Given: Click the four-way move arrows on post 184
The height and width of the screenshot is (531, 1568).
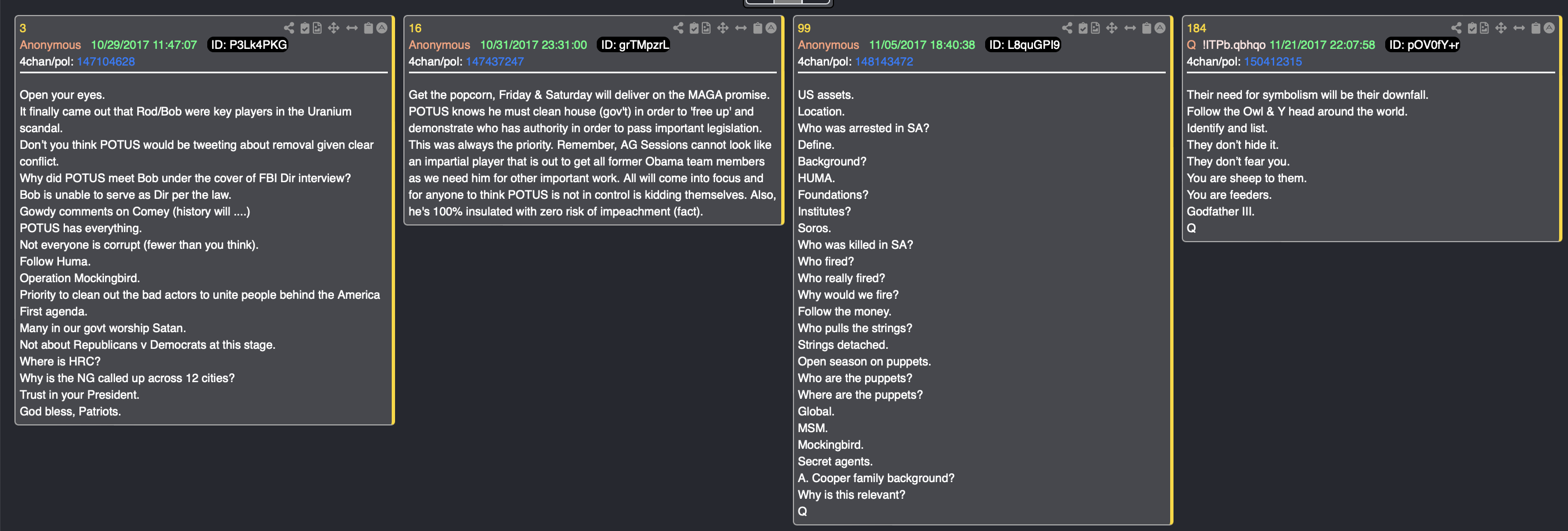Looking at the screenshot, I should pos(1501,28).
